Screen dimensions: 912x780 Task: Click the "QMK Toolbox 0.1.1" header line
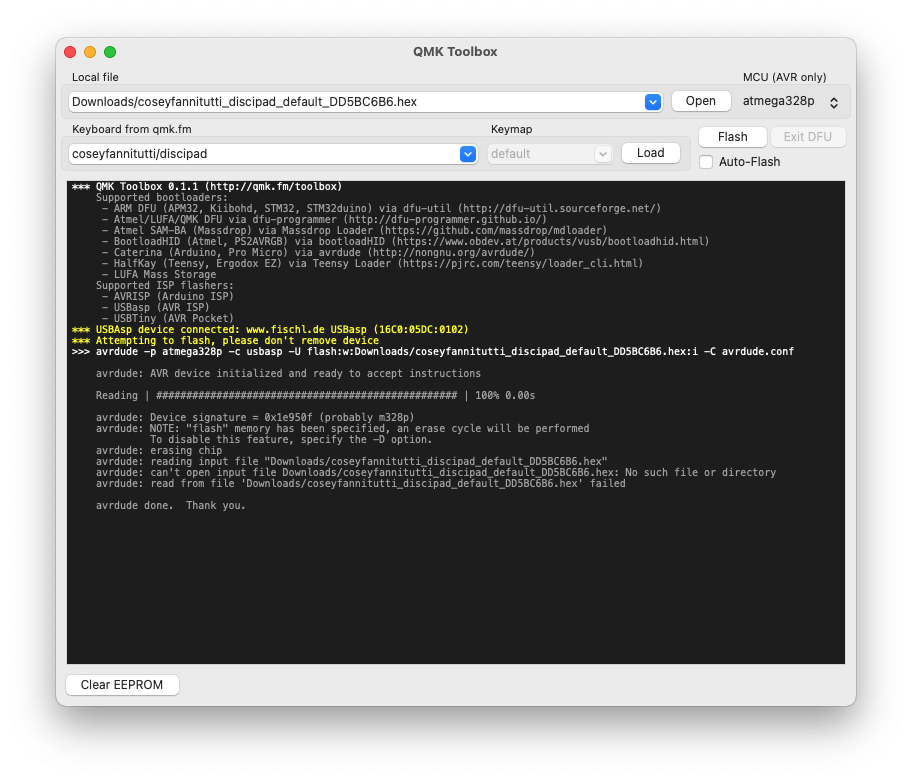(207, 187)
